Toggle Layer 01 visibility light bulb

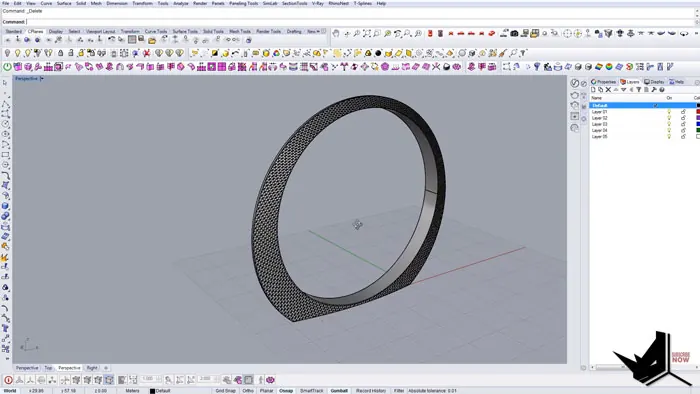pyautogui.click(x=669, y=112)
